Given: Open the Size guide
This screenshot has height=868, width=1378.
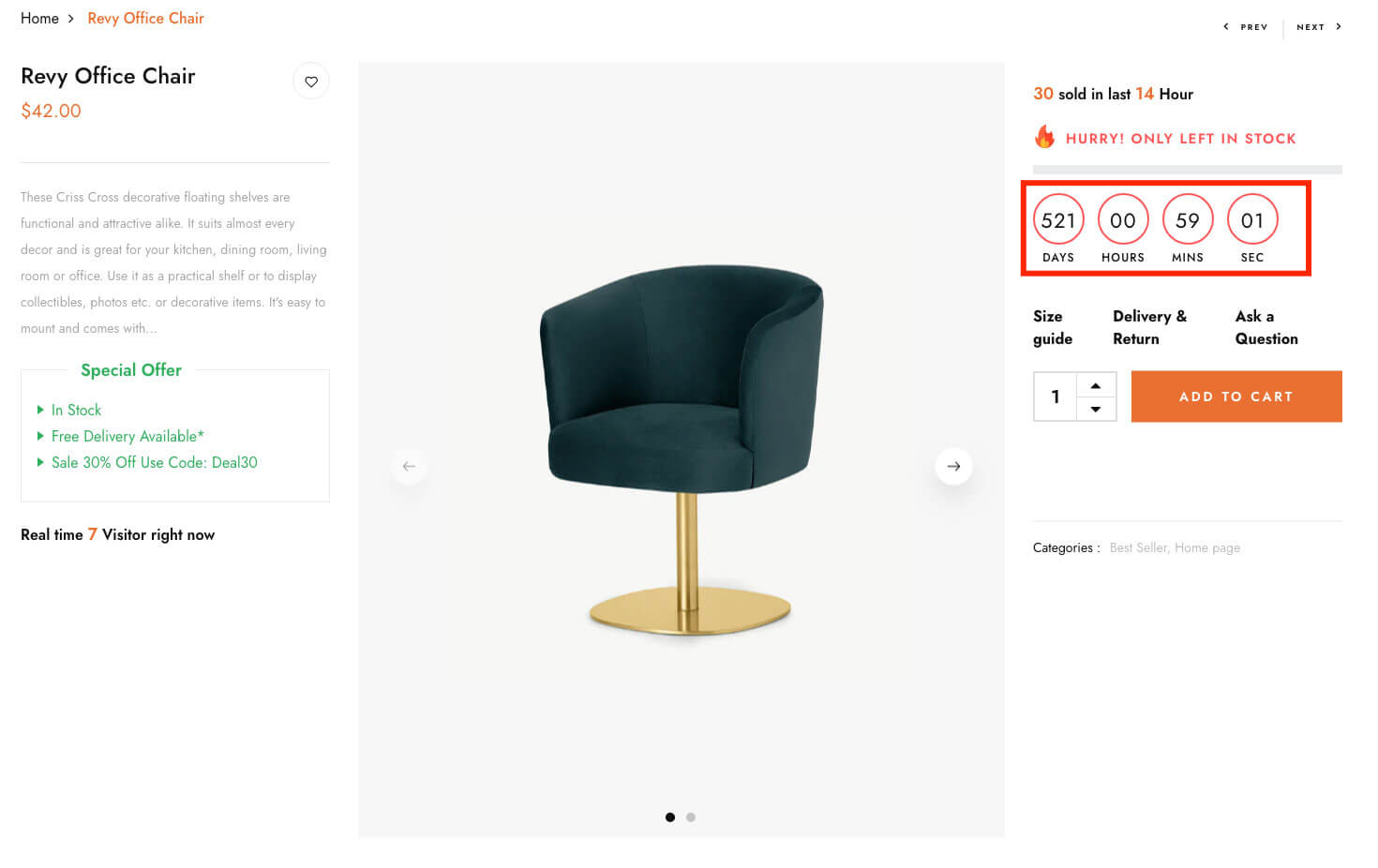Looking at the screenshot, I should coord(1053,327).
